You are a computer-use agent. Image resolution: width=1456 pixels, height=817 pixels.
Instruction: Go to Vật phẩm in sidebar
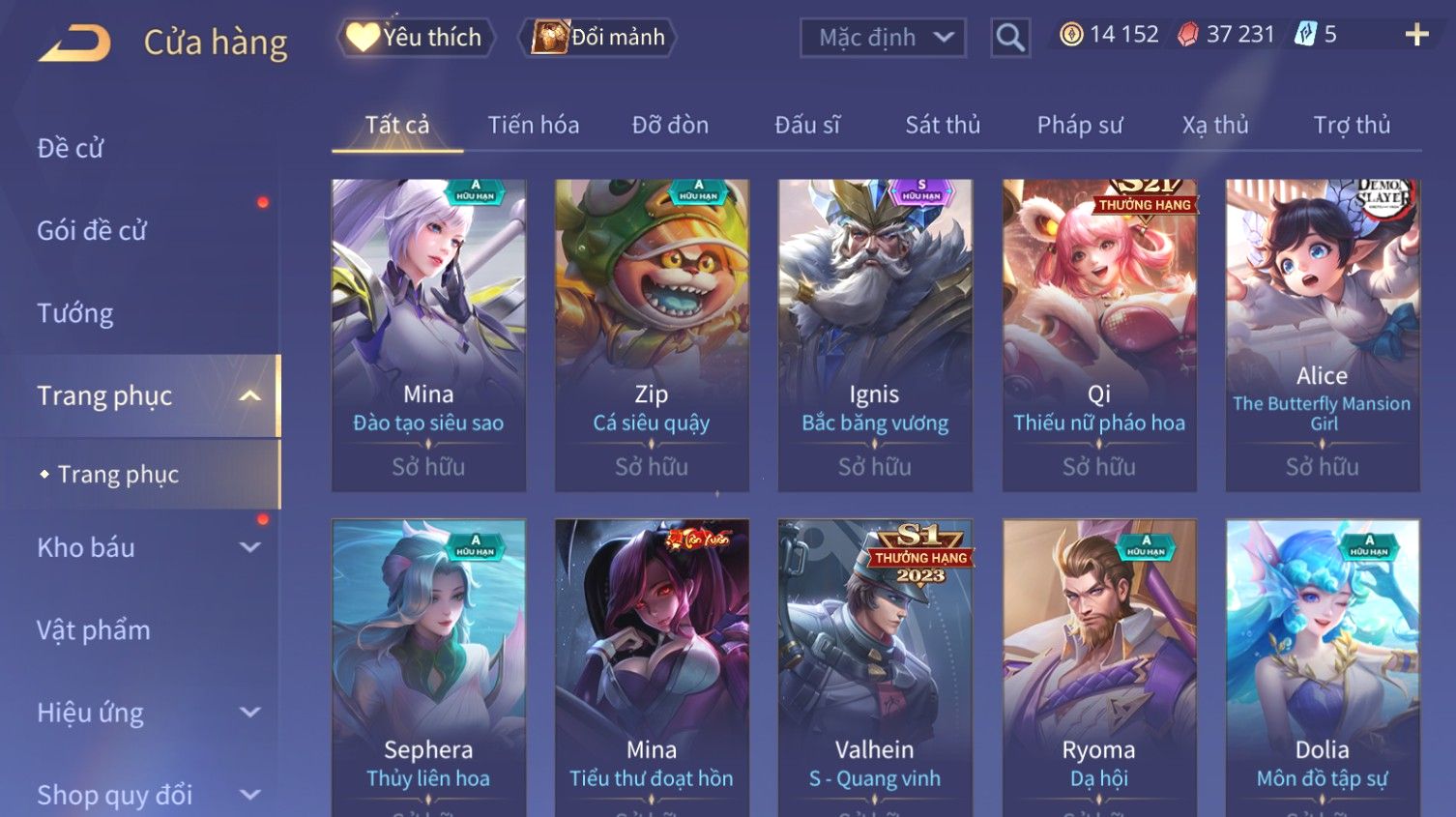(94, 630)
